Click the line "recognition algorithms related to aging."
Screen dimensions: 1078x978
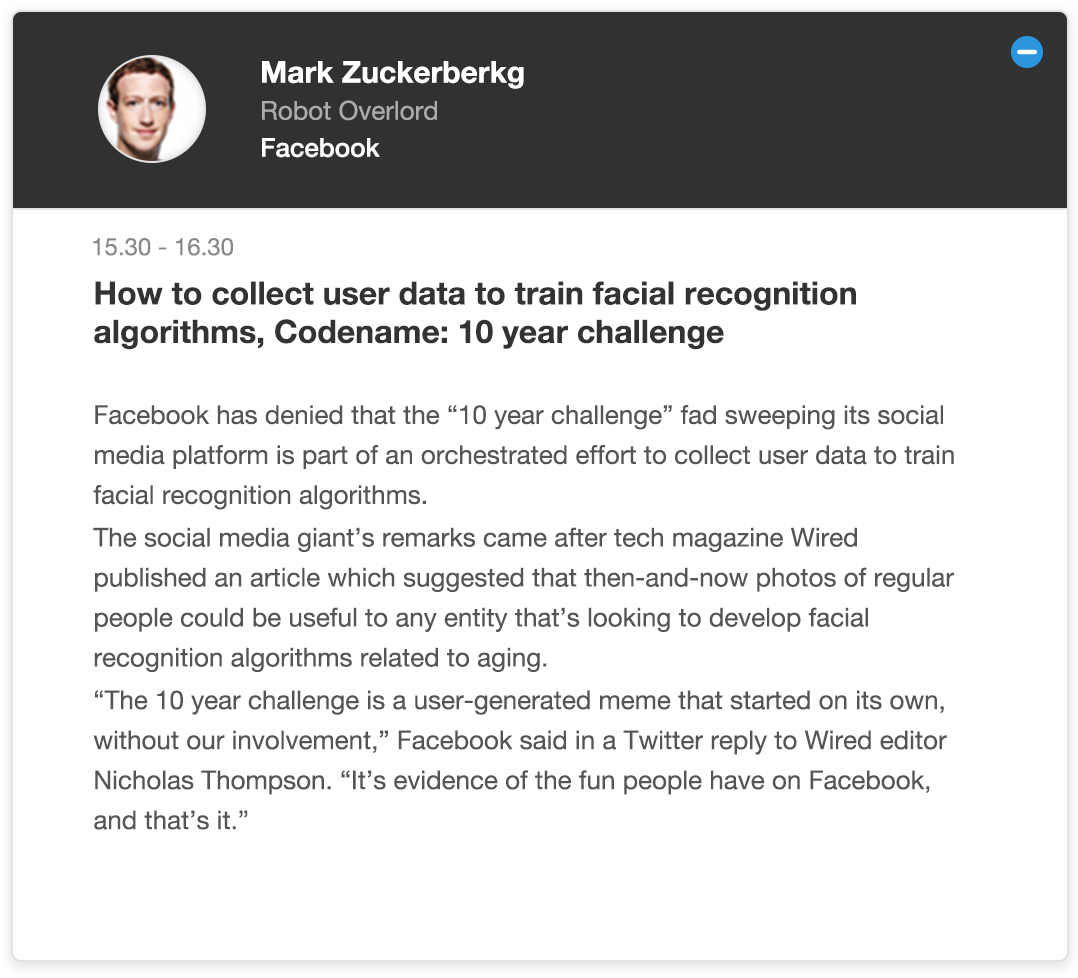click(x=320, y=658)
